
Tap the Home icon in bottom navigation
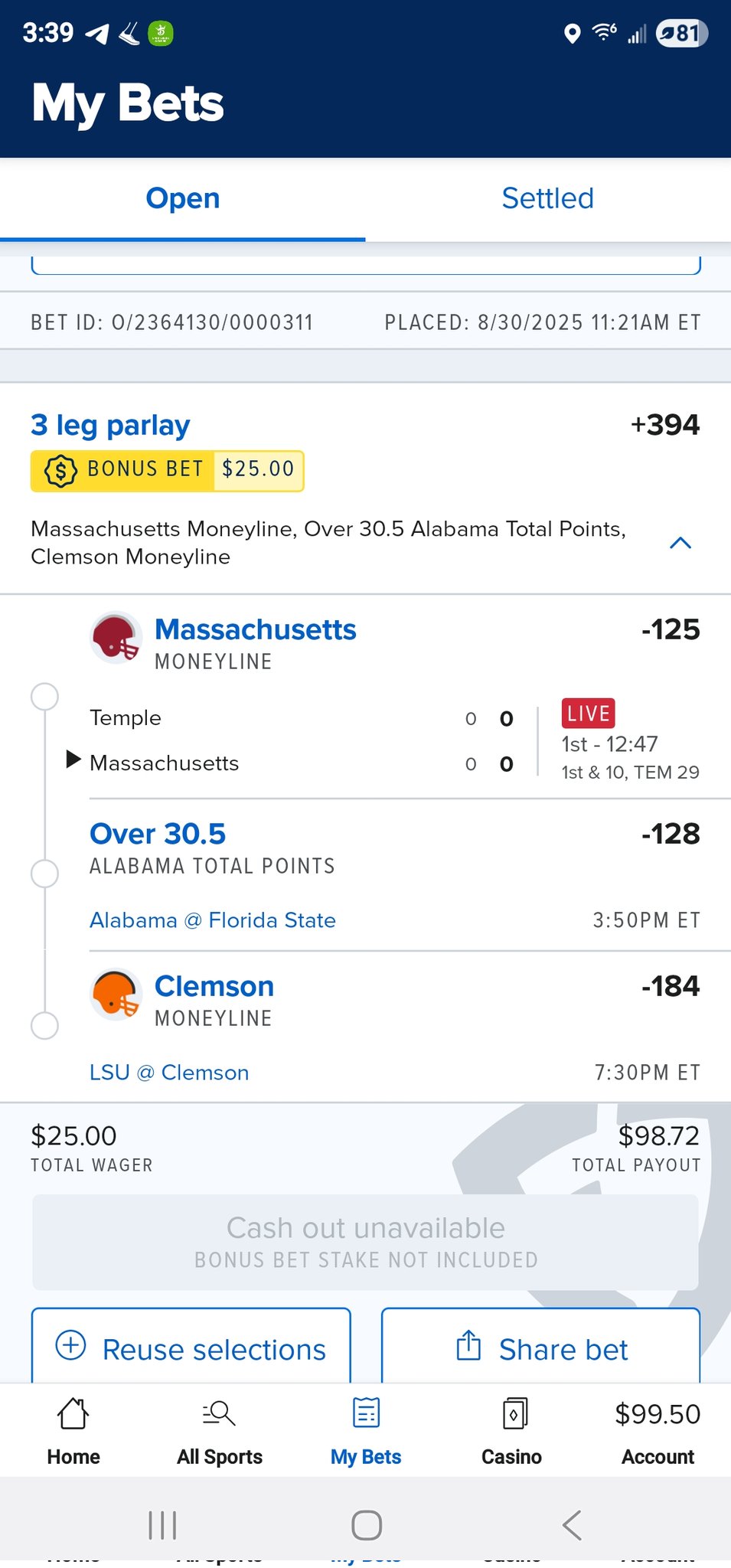(x=73, y=1413)
